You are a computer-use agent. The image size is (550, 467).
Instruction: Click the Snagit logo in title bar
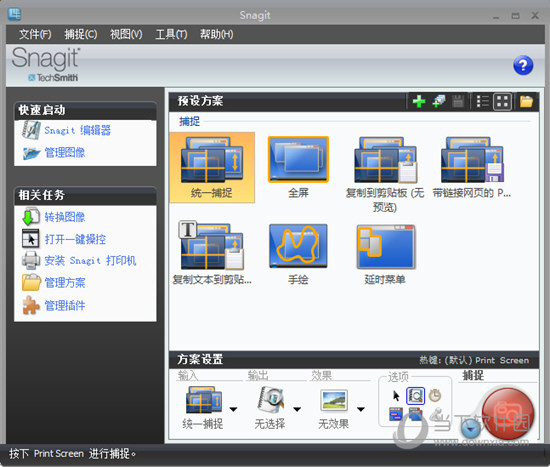pos(14,14)
